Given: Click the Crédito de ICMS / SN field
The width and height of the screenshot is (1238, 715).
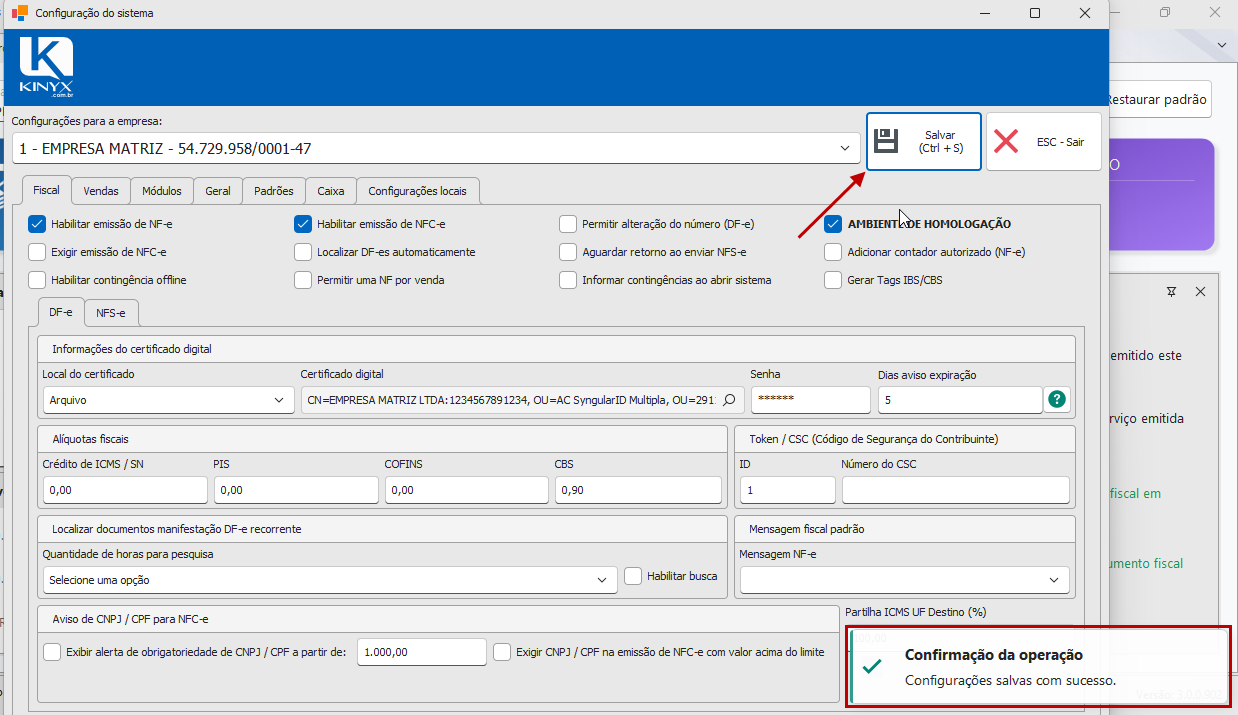Looking at the screenshot, I should 125,490.
